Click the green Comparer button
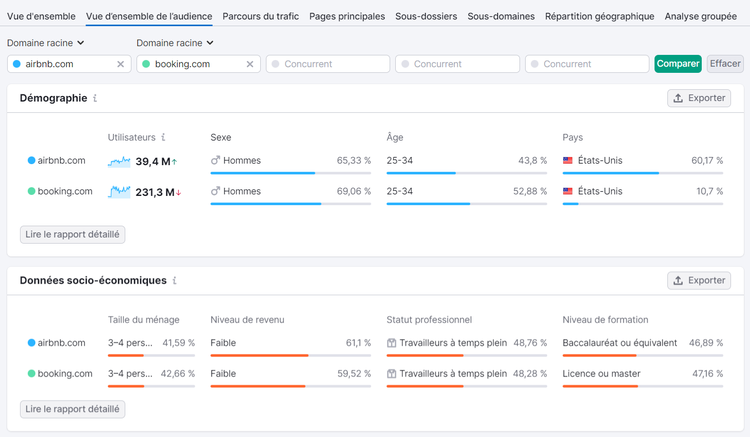Image resolution: width=750 pixels, height=437 pixels. (x=678, y=64)
